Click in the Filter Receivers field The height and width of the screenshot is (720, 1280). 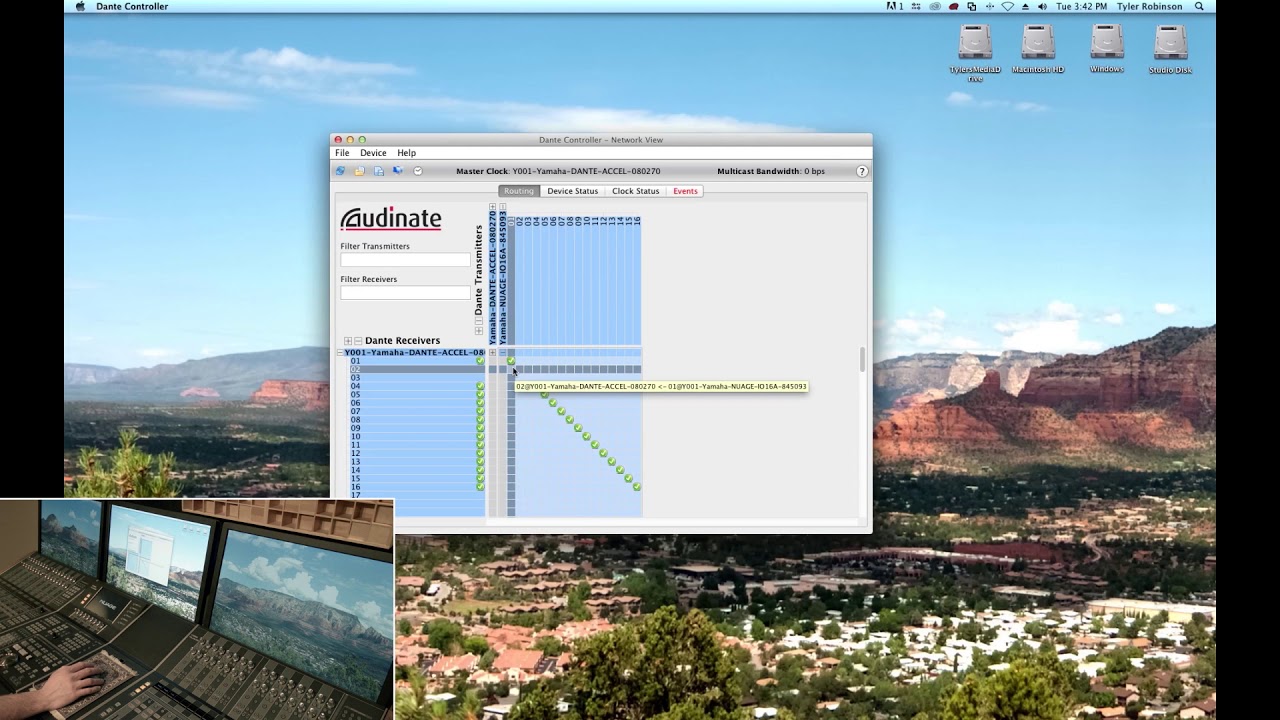(x=405, y=293)
